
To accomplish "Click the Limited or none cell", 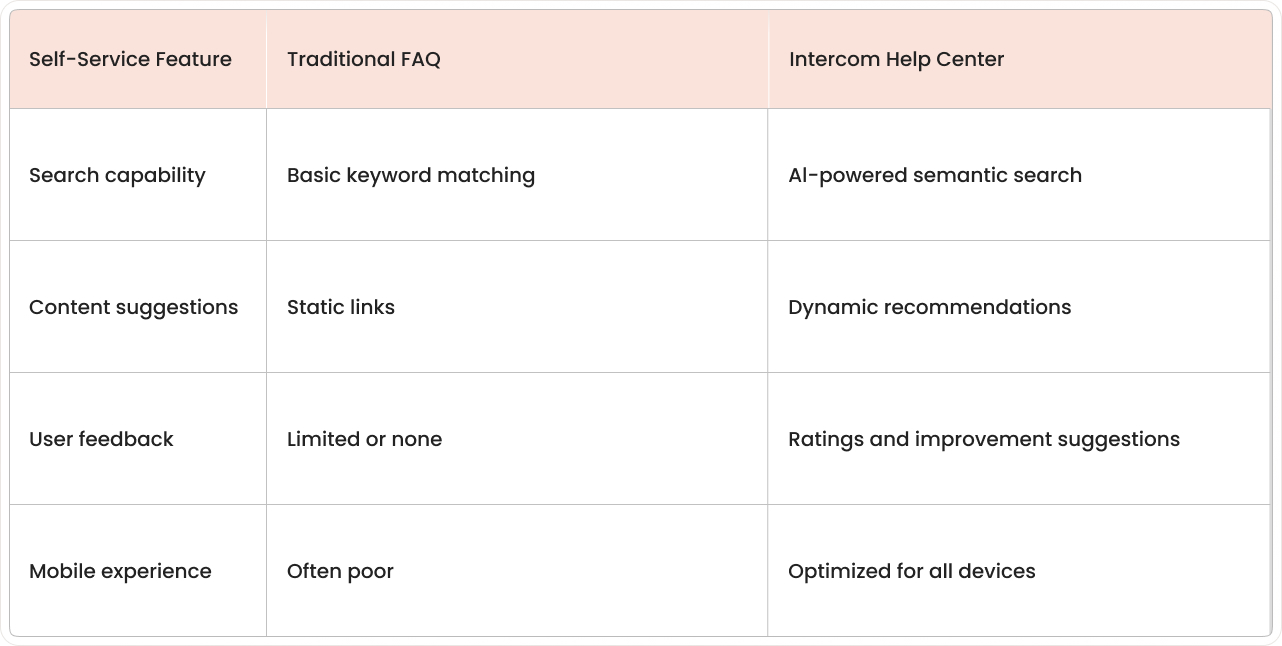I will 517,439.
